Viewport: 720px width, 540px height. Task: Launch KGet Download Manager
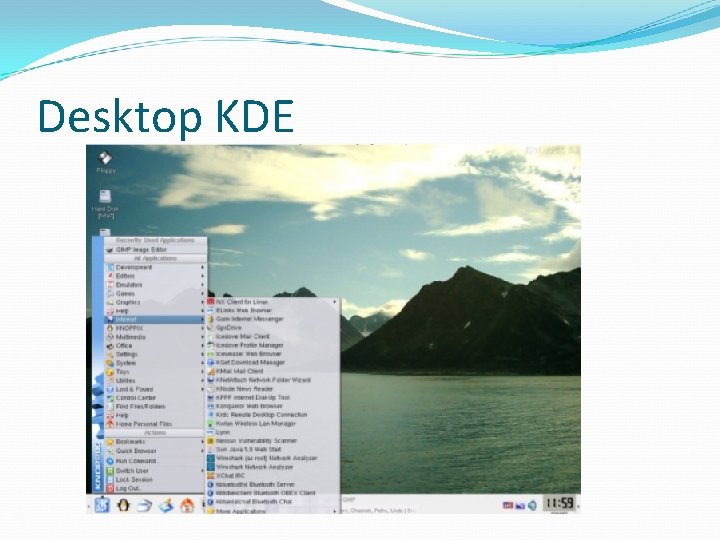point(273,362)
